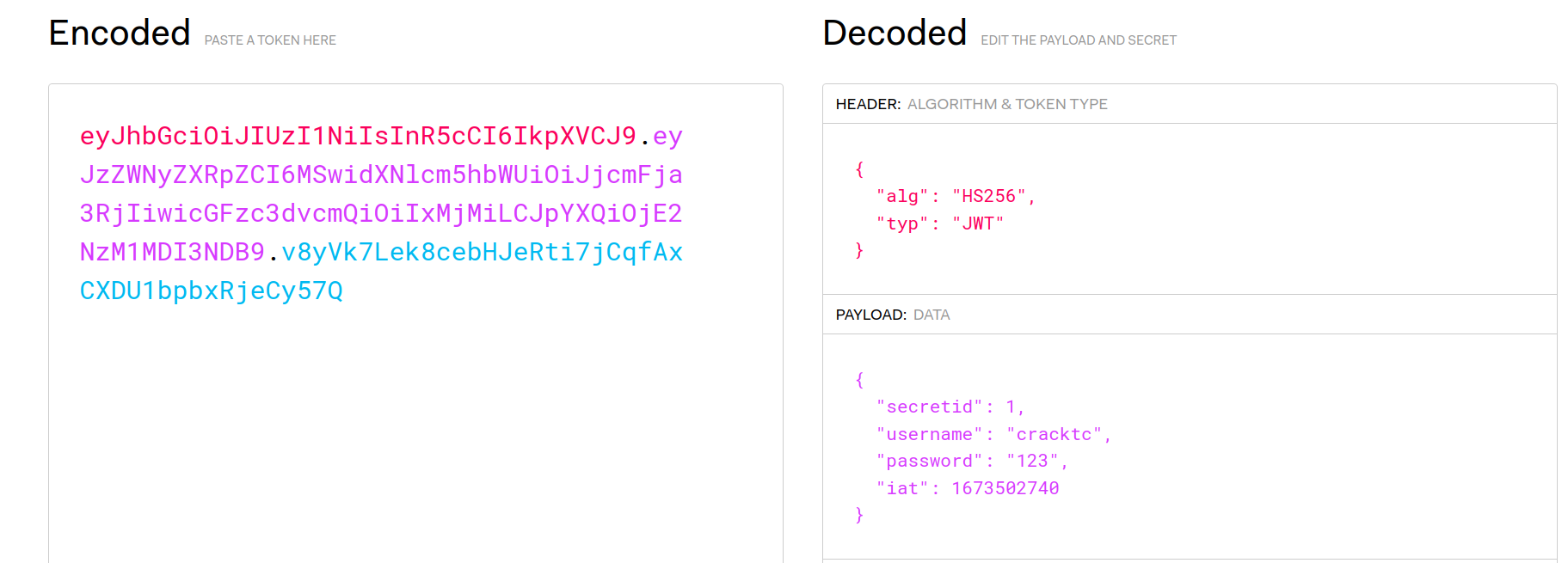
Task: Place cursor on the "username": "cracktc" line
Action: [x=993, y=435]
